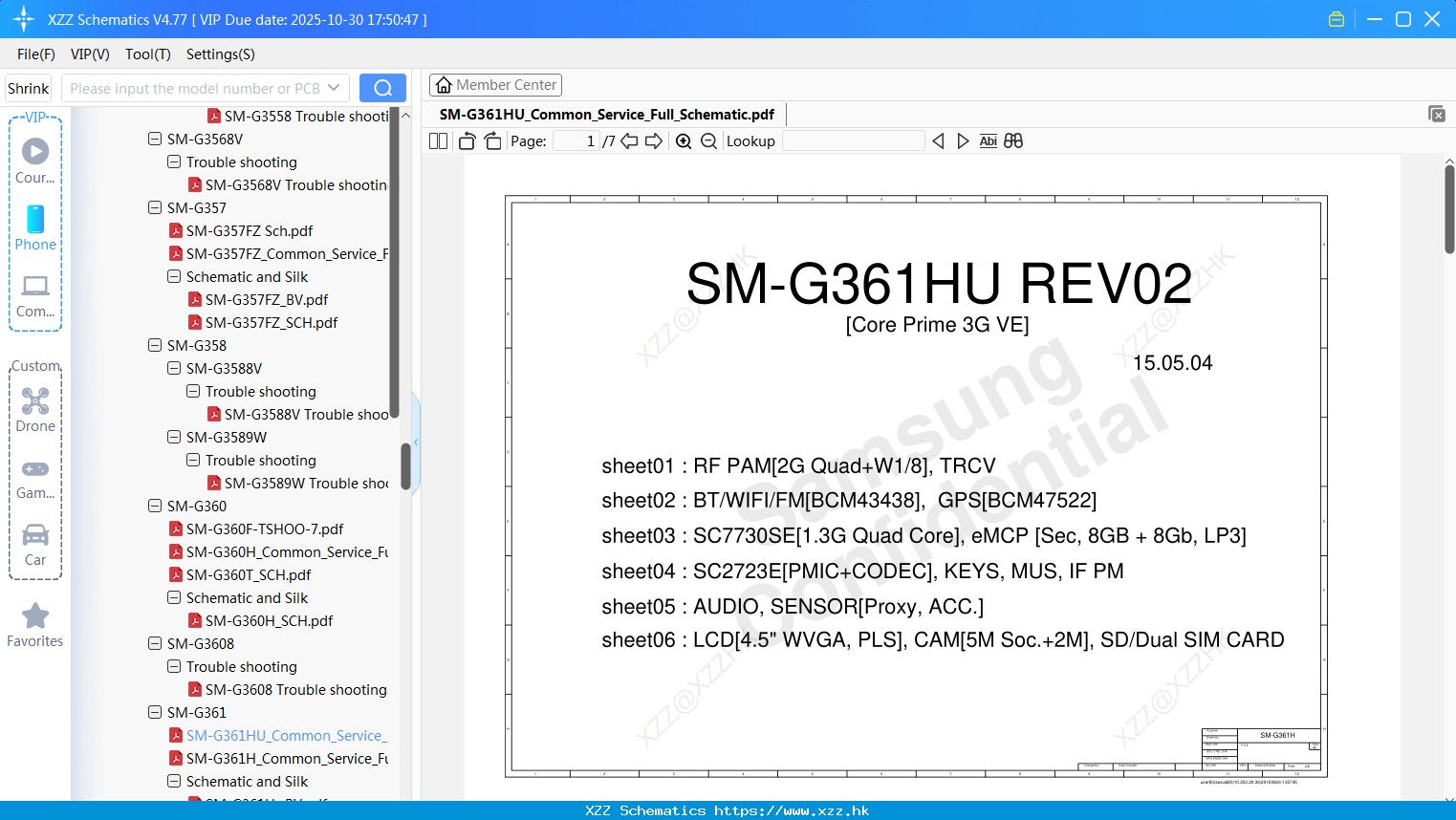Rotate page clockwise
The height and width of the screenshot is (820, 1456).
point(492,140)
